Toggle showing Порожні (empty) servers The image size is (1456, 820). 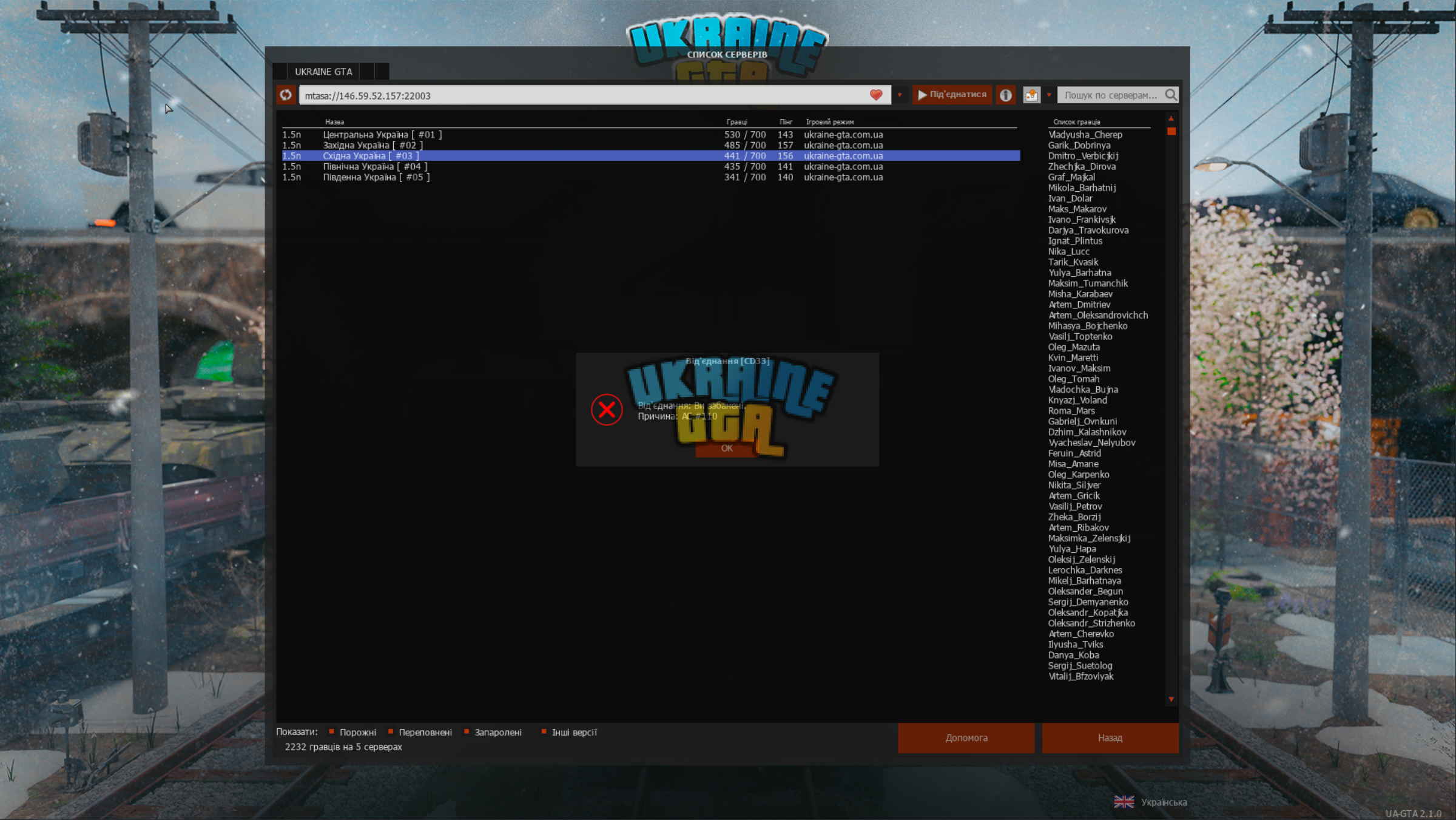[x=352, y=732]
